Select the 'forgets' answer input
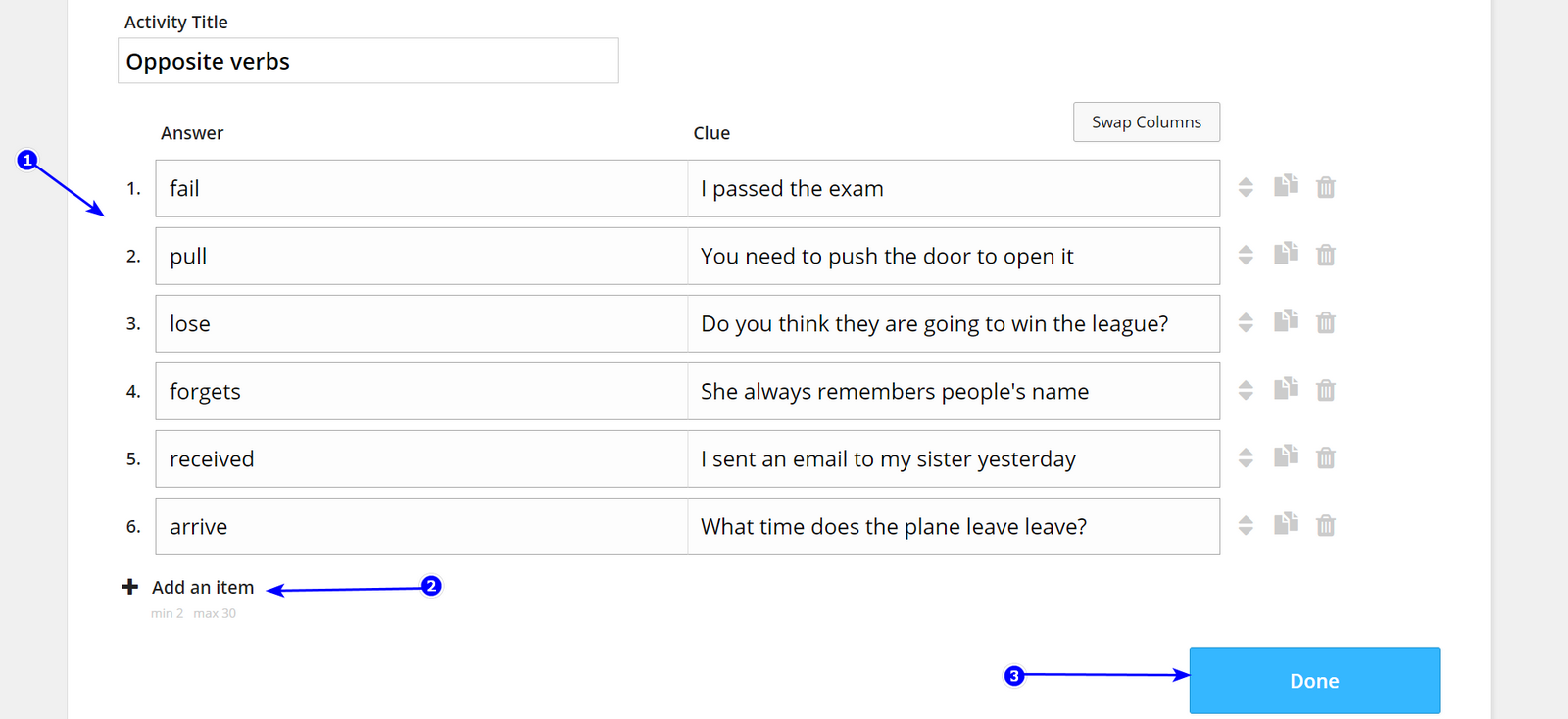 pos(421,391)
